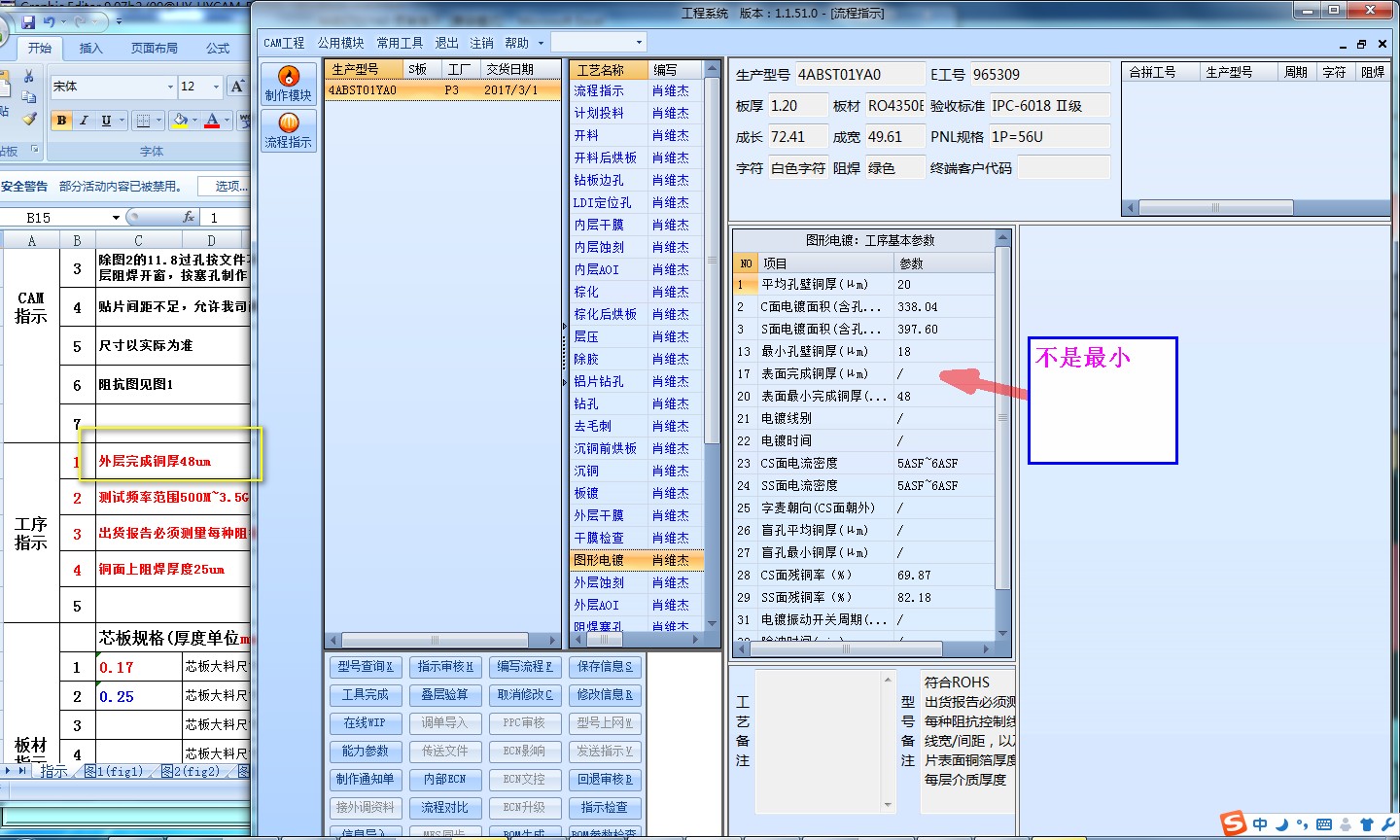
Task: Click the 保存信息S button
Action: click(x=605, y=666)
